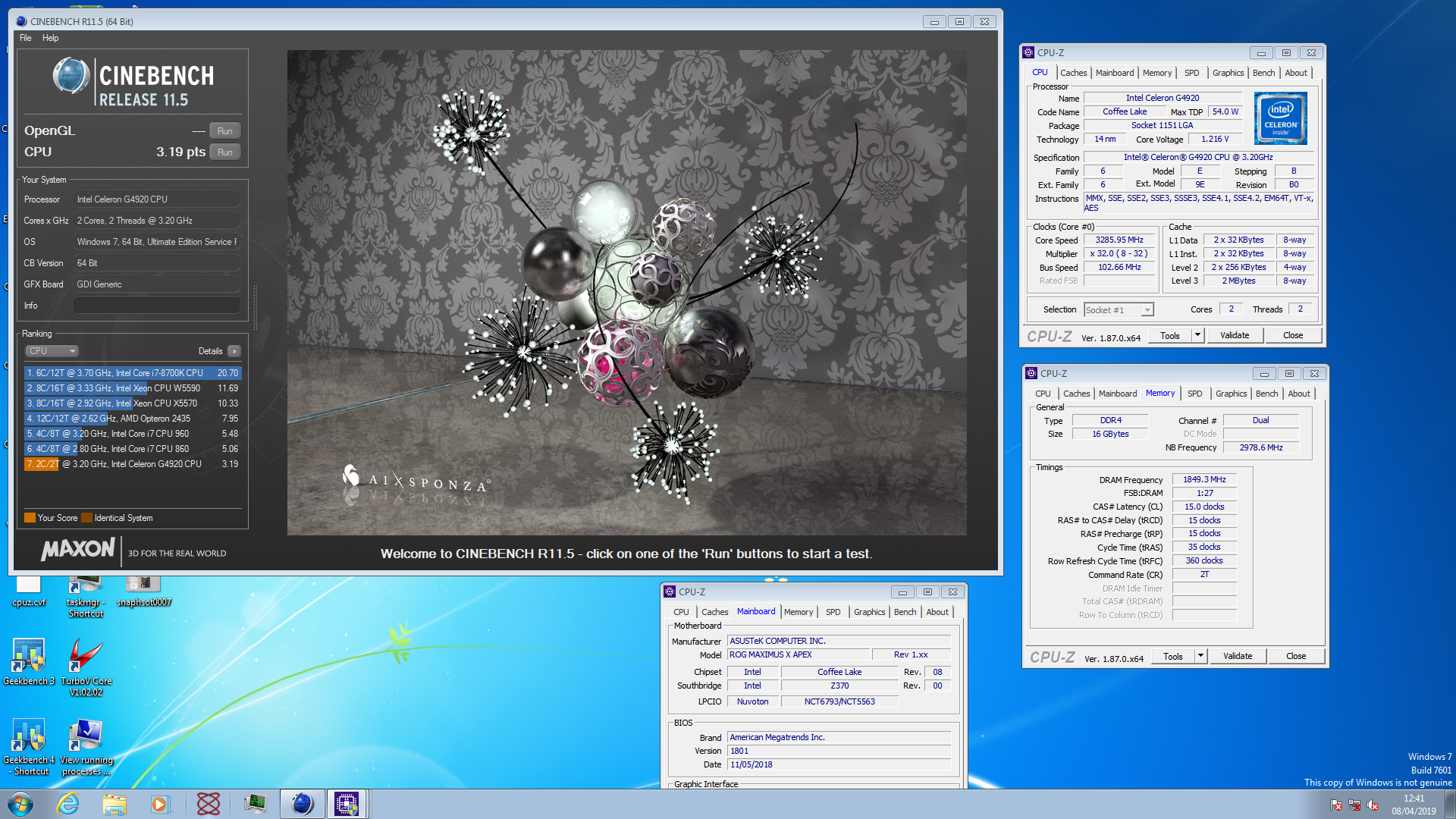The height and width of the screenshot is (819, 1456).
Task: Open Tools dropdown arrow in CPU window
Action: point(1197,335)
